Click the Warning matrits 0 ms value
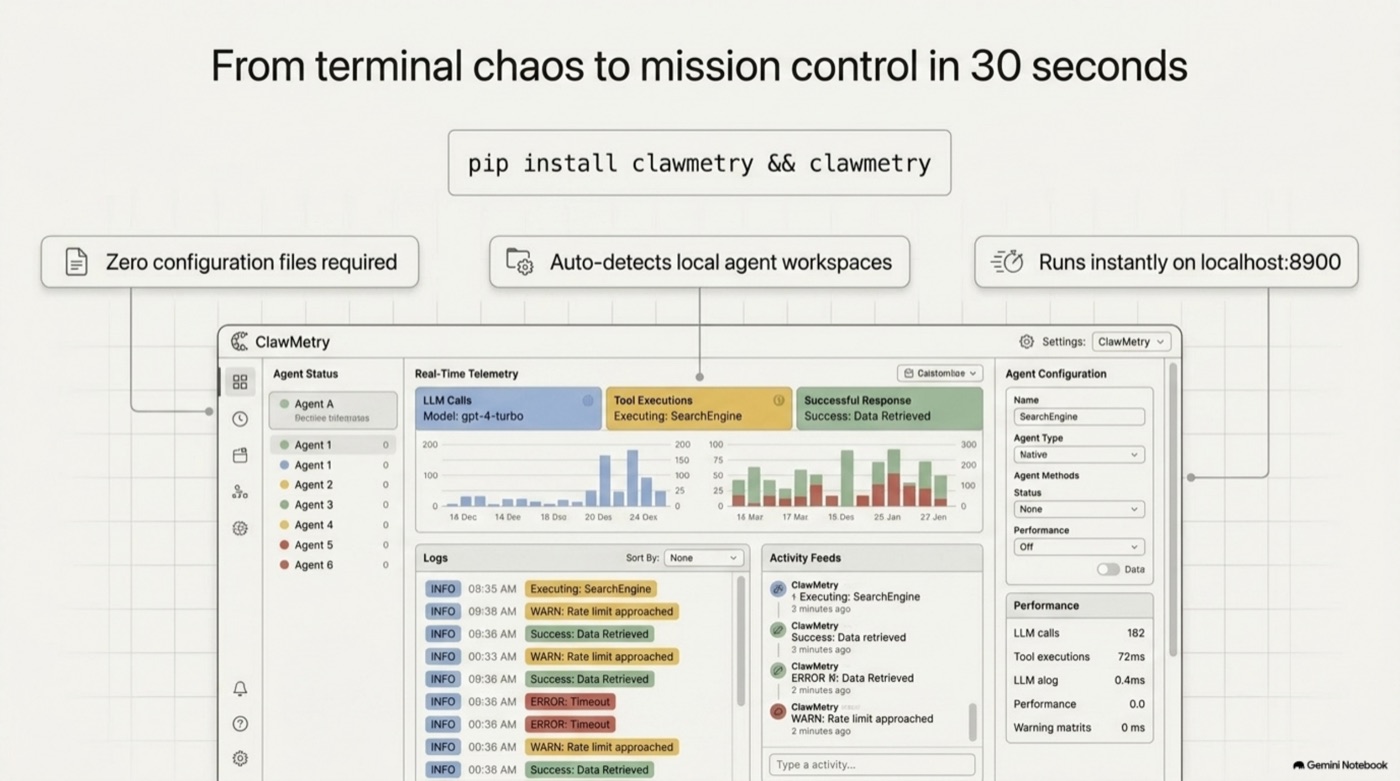 1133,727
